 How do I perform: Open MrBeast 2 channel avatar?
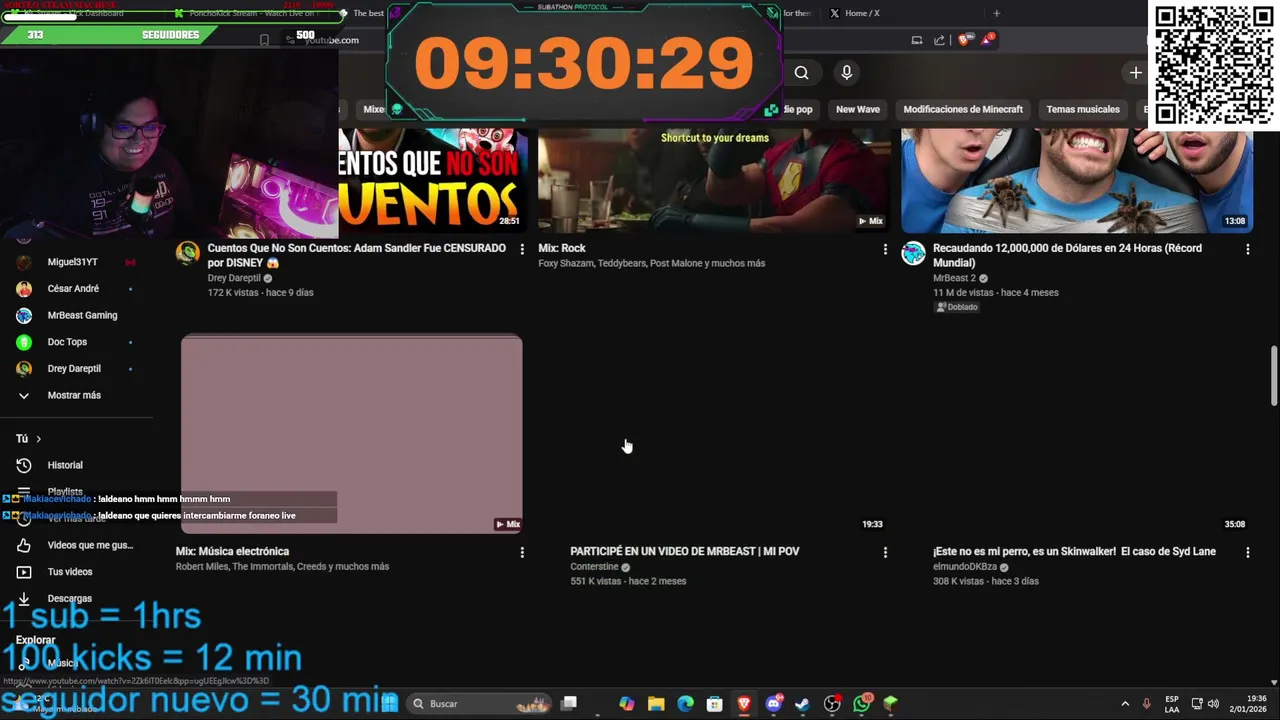(x=913, y=252)
